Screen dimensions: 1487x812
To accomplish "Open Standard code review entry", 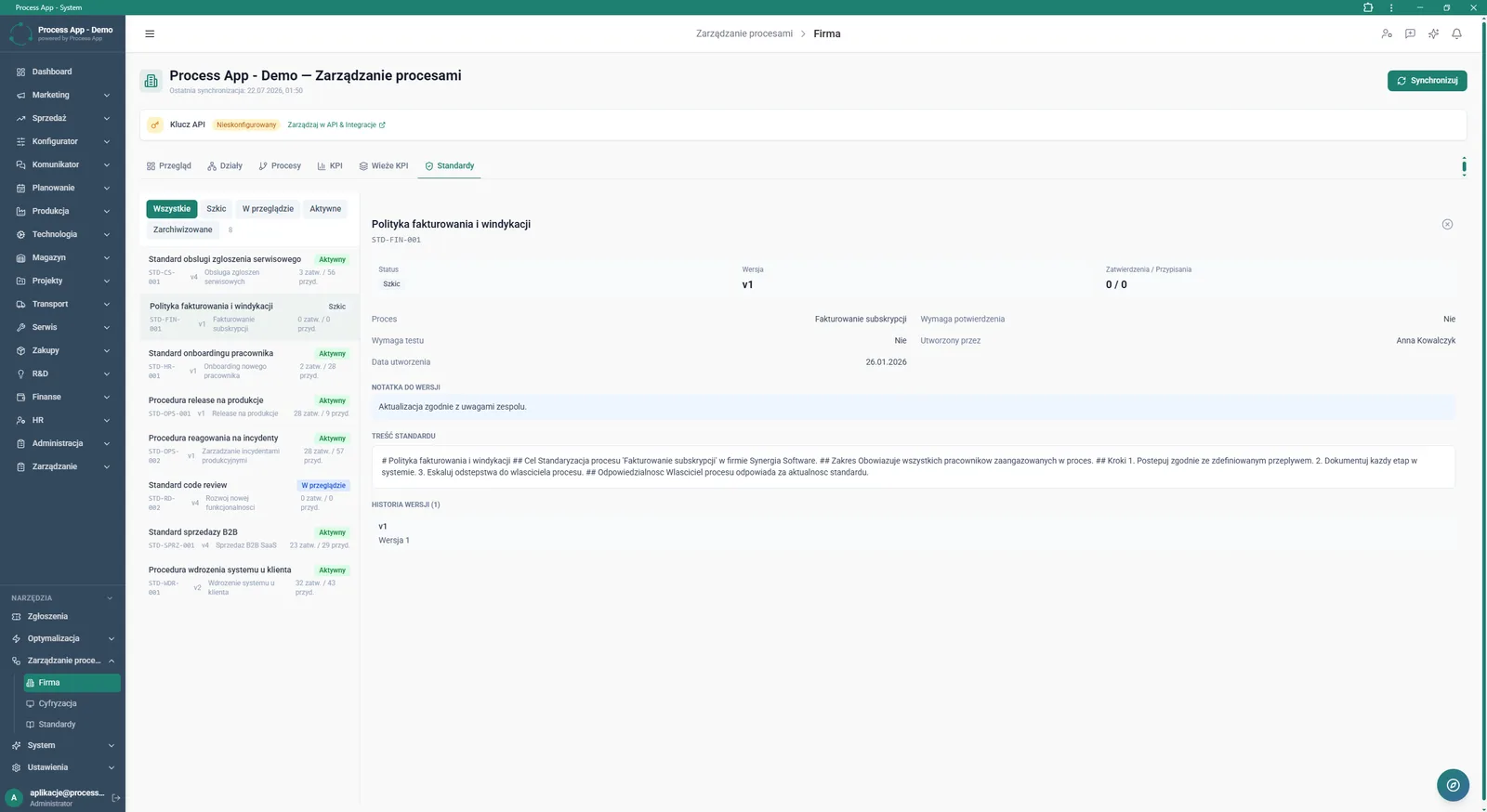I will coord(249,497).
